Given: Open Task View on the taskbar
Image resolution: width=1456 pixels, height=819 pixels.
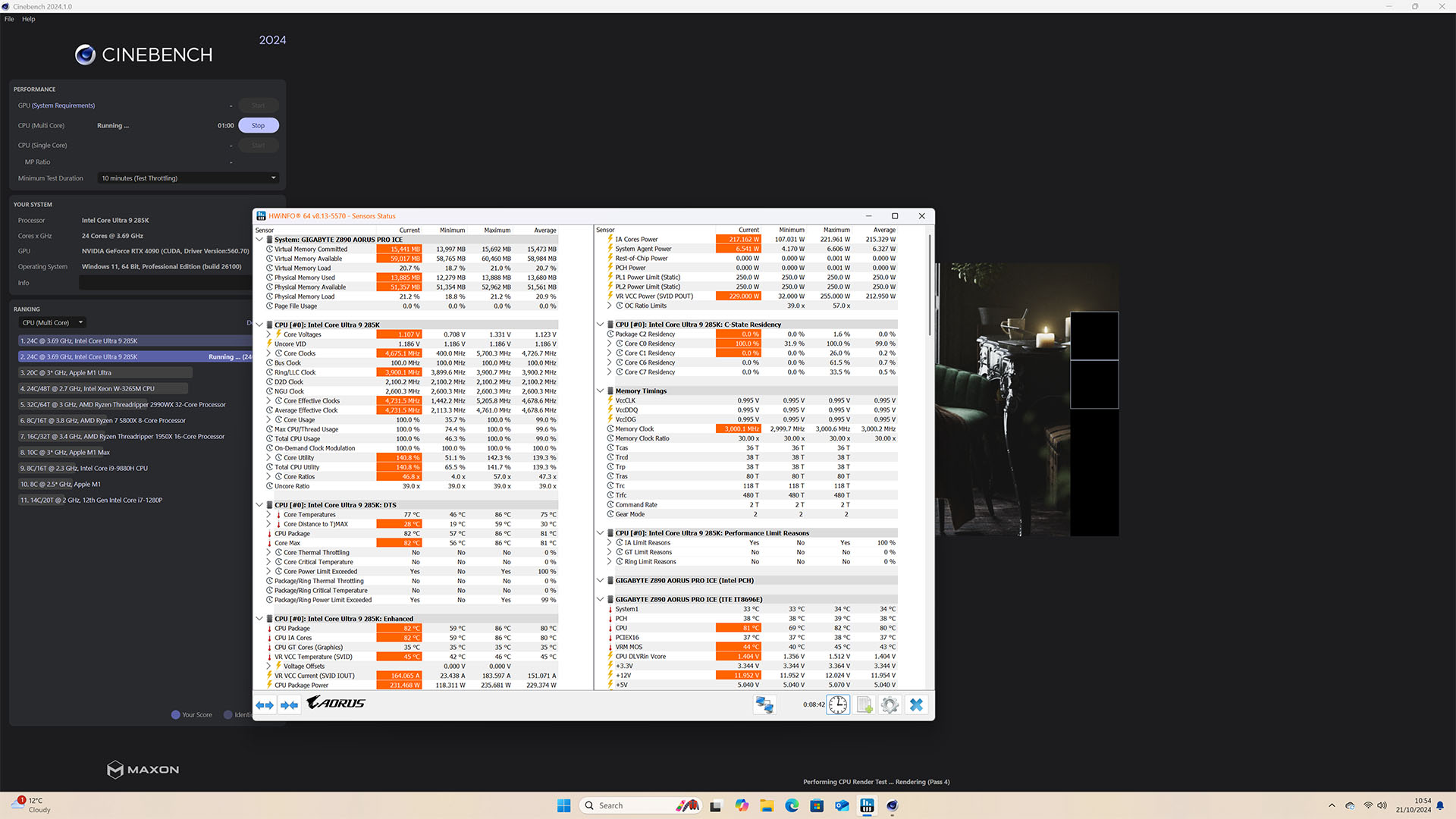Looking at the screenshot, I should coord(715,805).
